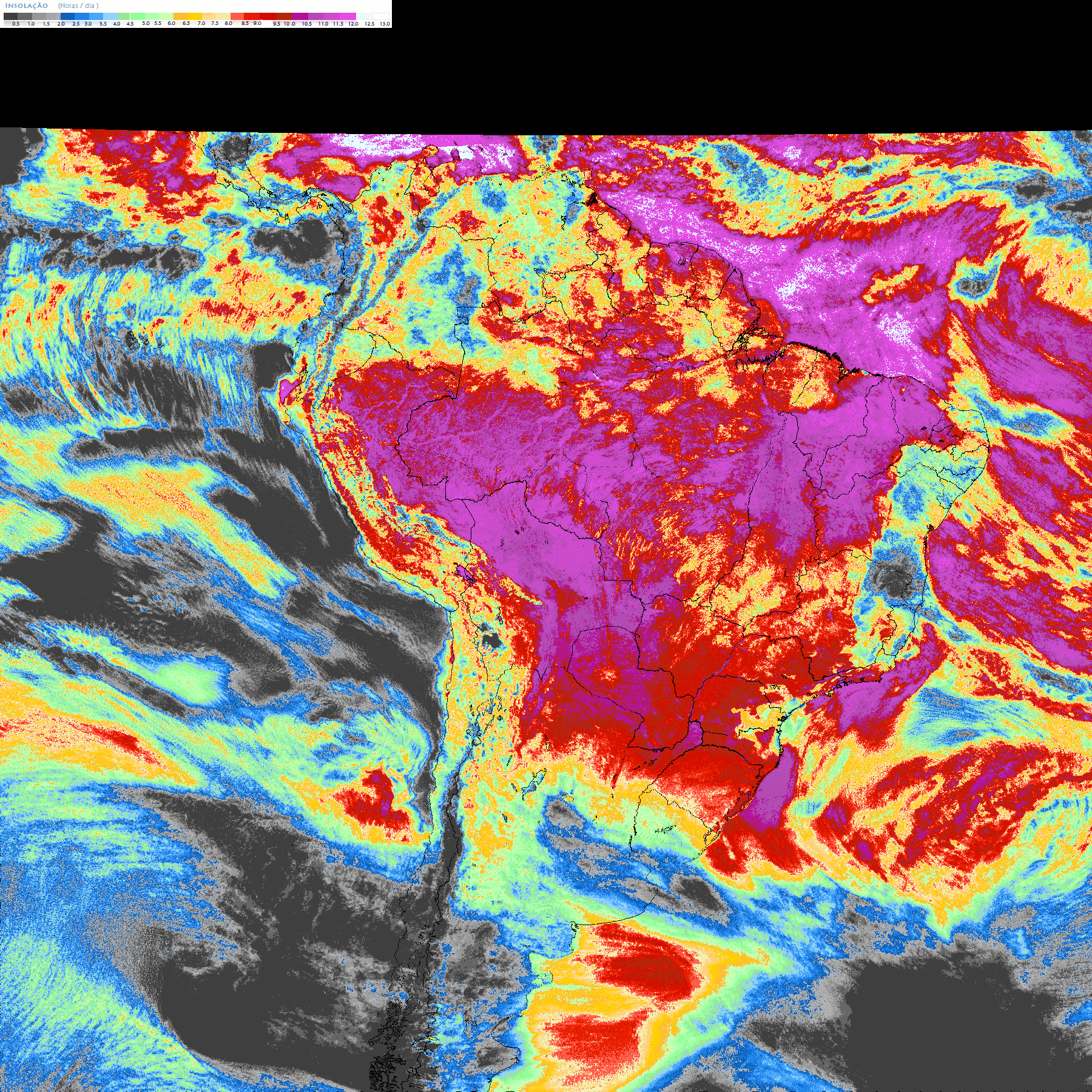Click the '(Horas / dia)' unit label
Viewport: 1092px width, 1092px height.
pyautogui.click(x=78, y=5)
